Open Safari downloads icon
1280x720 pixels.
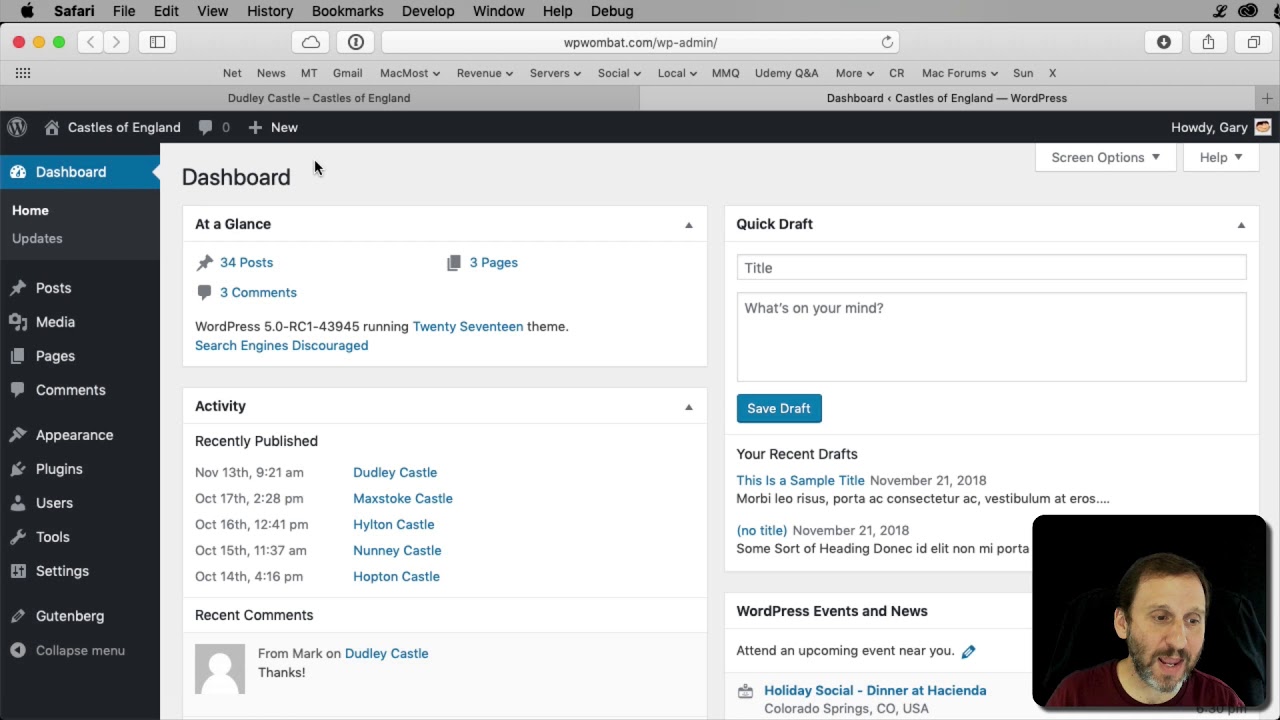1164,42
